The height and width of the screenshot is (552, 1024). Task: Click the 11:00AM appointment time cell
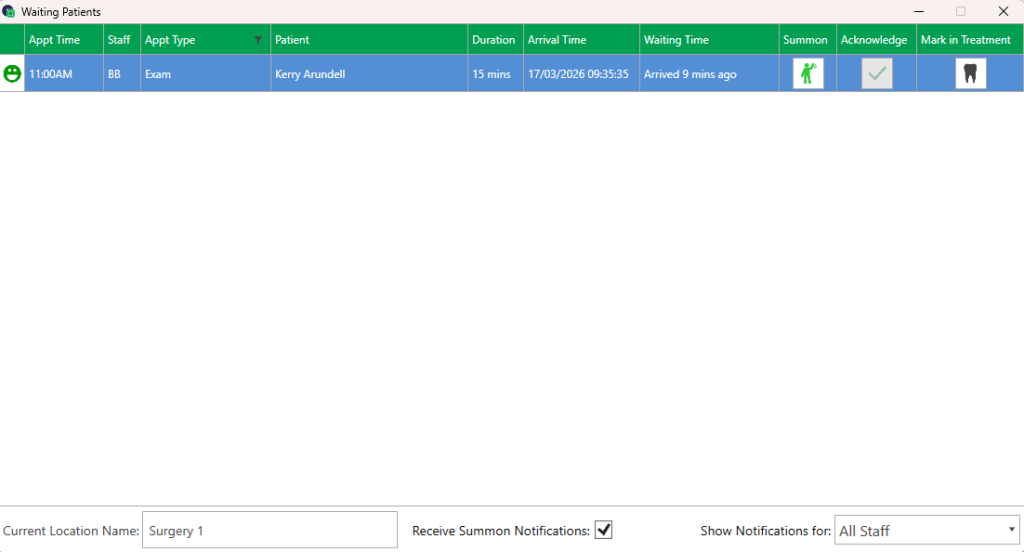(x=51, y=75)
